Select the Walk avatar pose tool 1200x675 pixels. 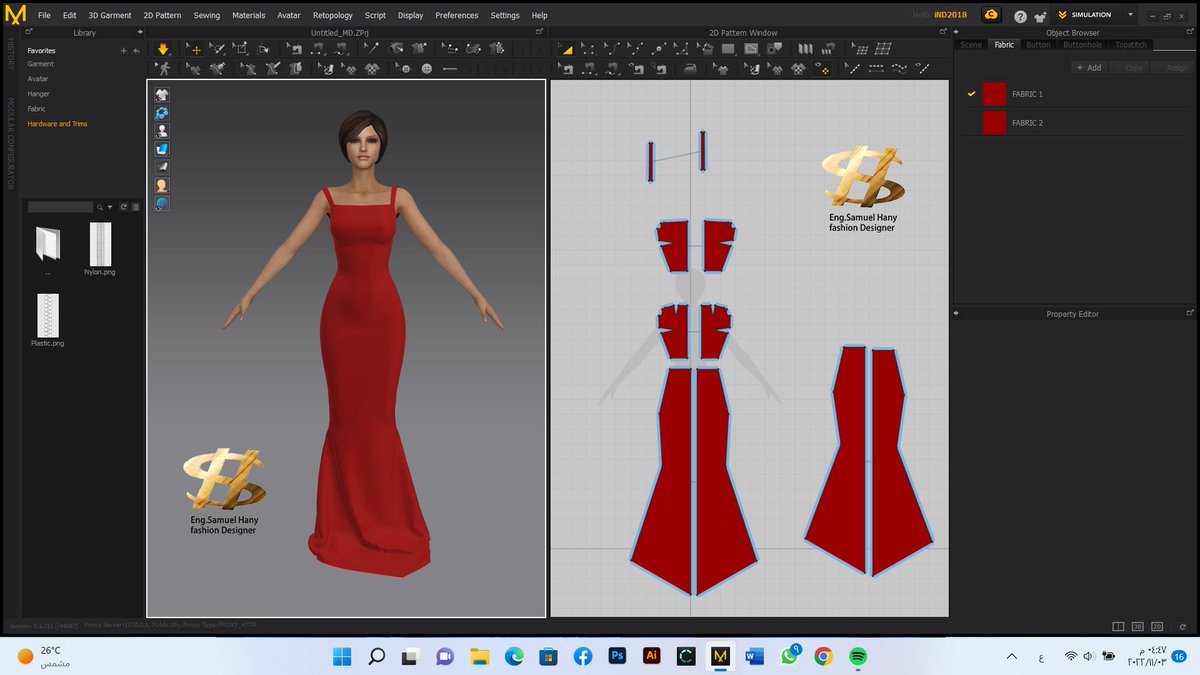coord(163,70)
